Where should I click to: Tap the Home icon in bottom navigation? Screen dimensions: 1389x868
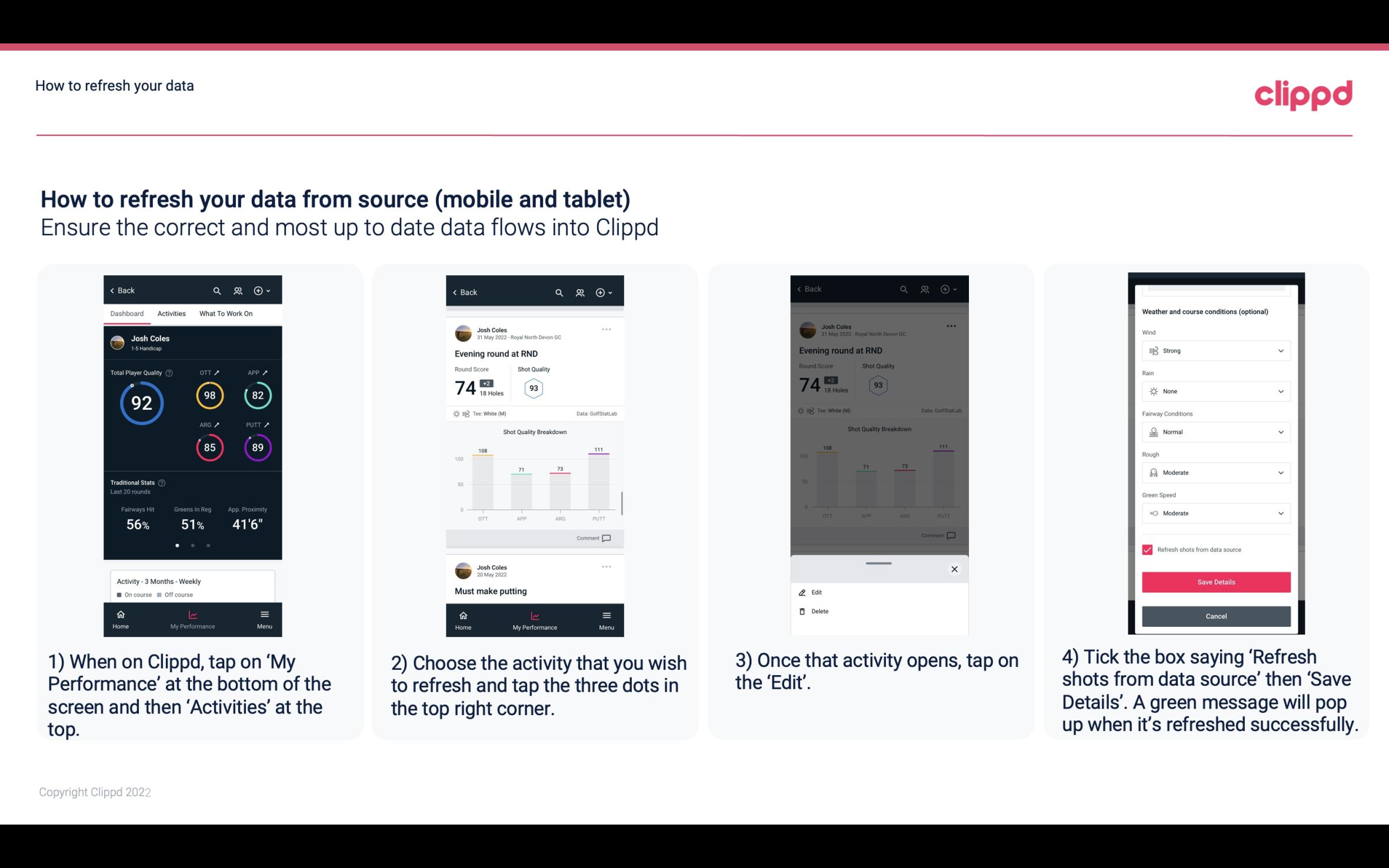121,615
